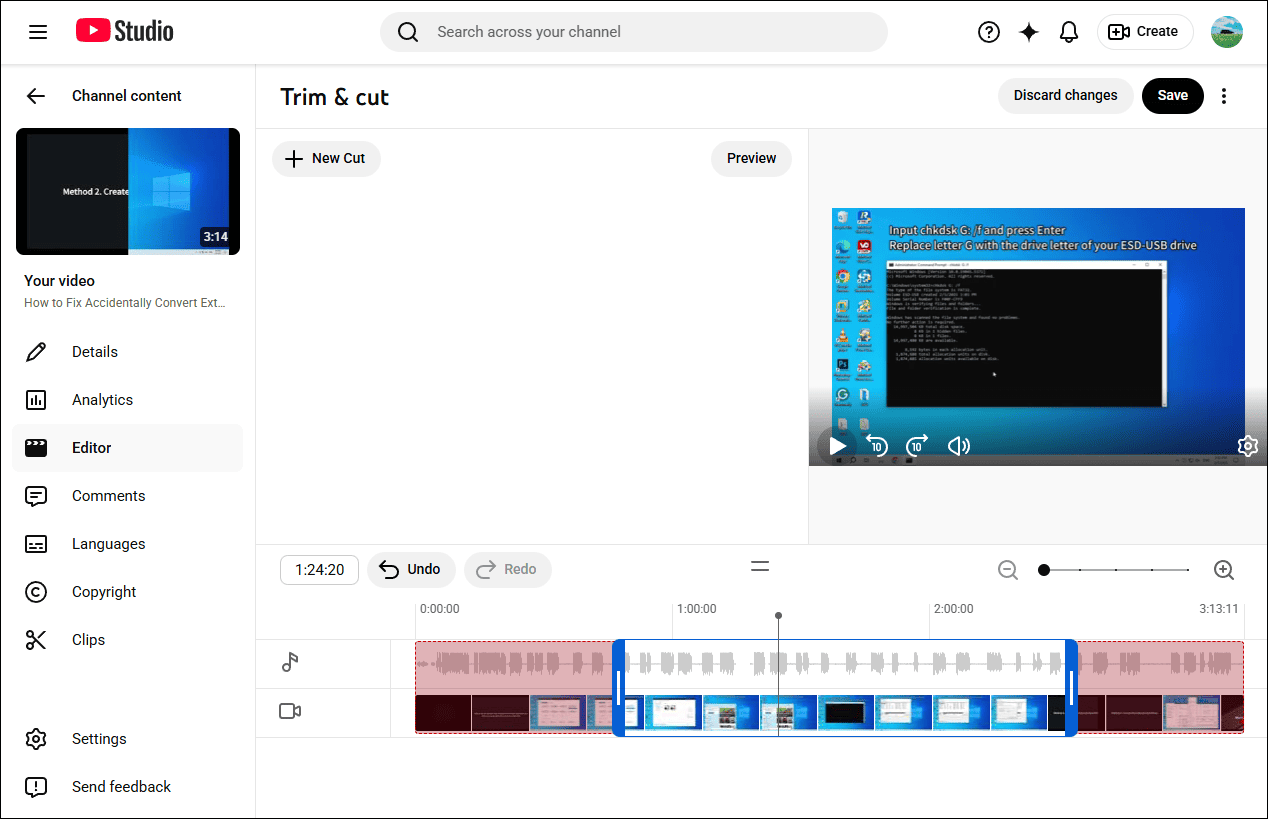Open YouTube Studio notifications bell
Viewport: 1268px width, 819px height.
click(1069, 31)
